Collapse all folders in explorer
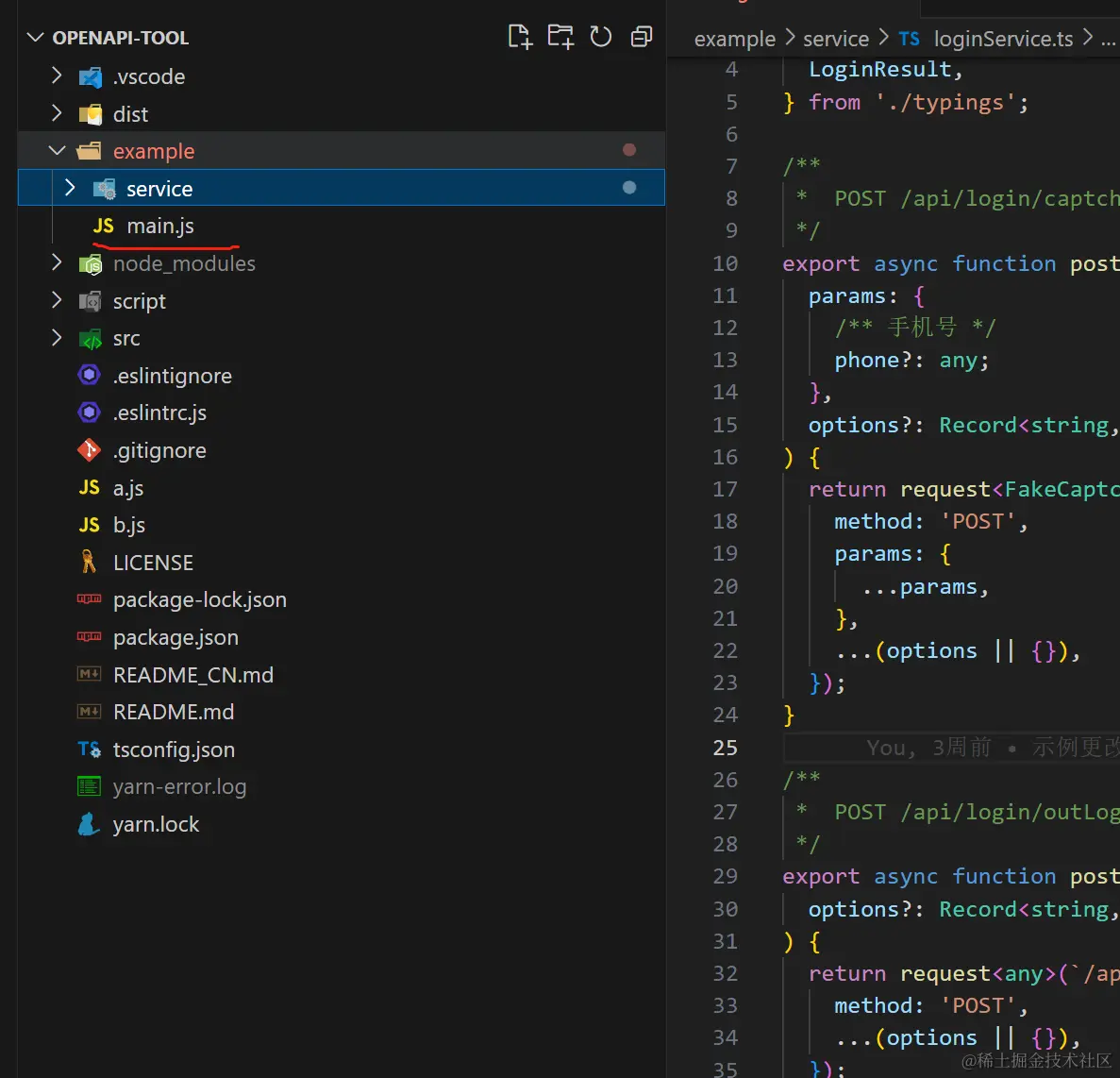This screenshot has width=1120, height=1078. point(642,37)
